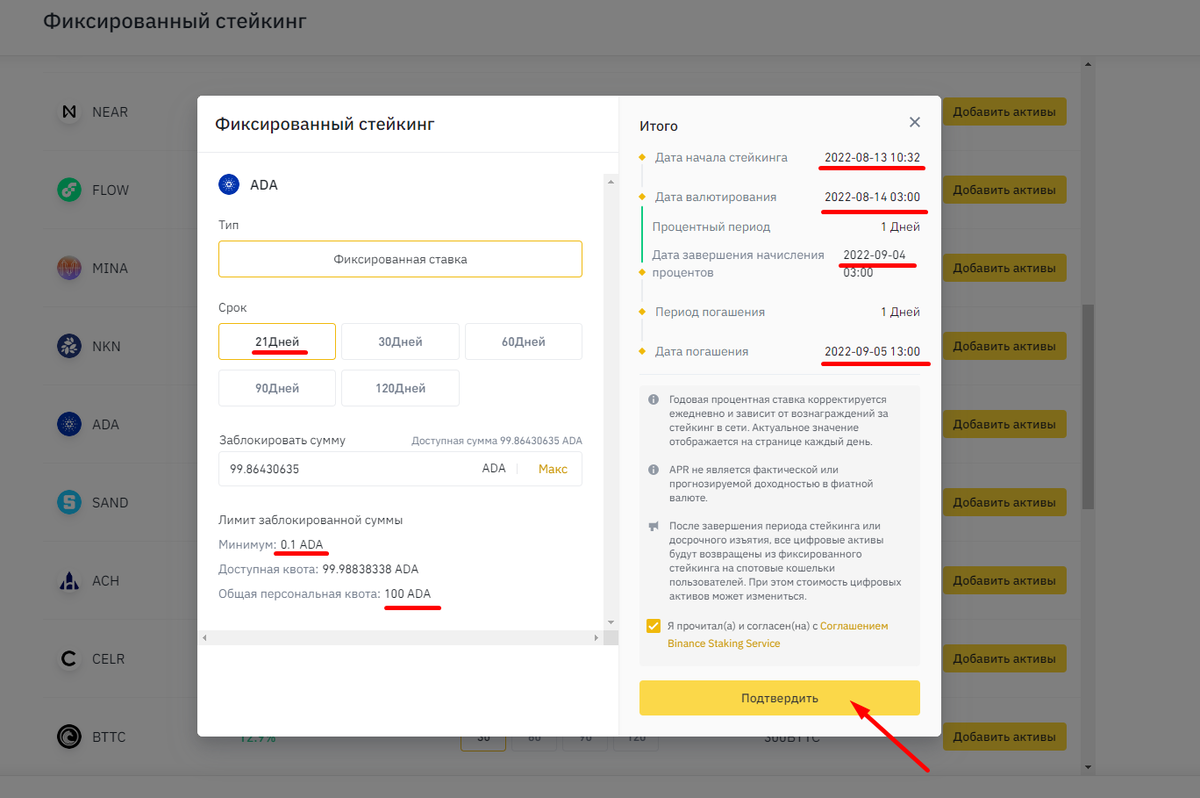Viewport: 1200px width, 798px height.
Task: Click the staking start date 2022-08-13 10:32
Action: click(872, 157)
